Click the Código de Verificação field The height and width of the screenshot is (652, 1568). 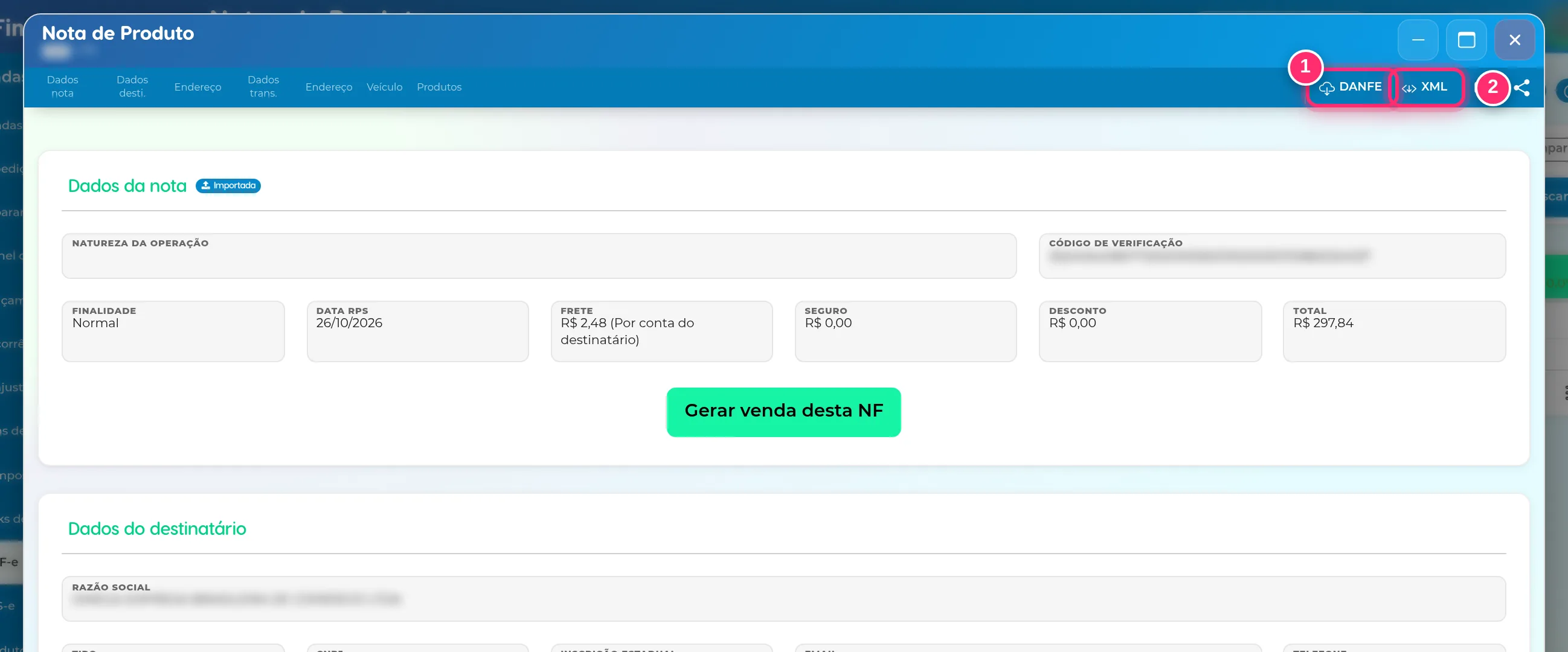[x=1271, y=256]
